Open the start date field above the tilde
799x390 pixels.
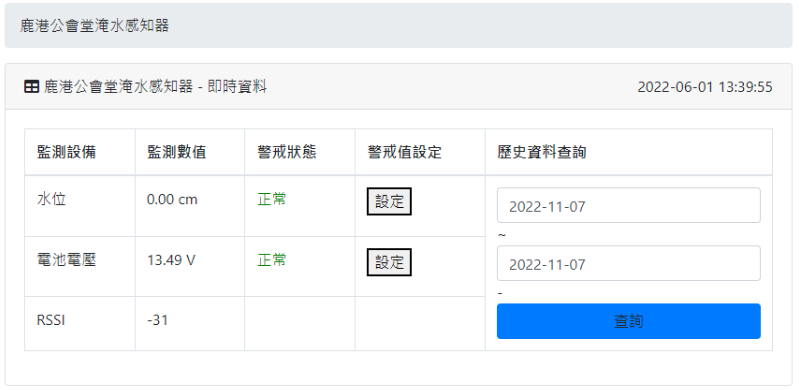click(628, 205)
